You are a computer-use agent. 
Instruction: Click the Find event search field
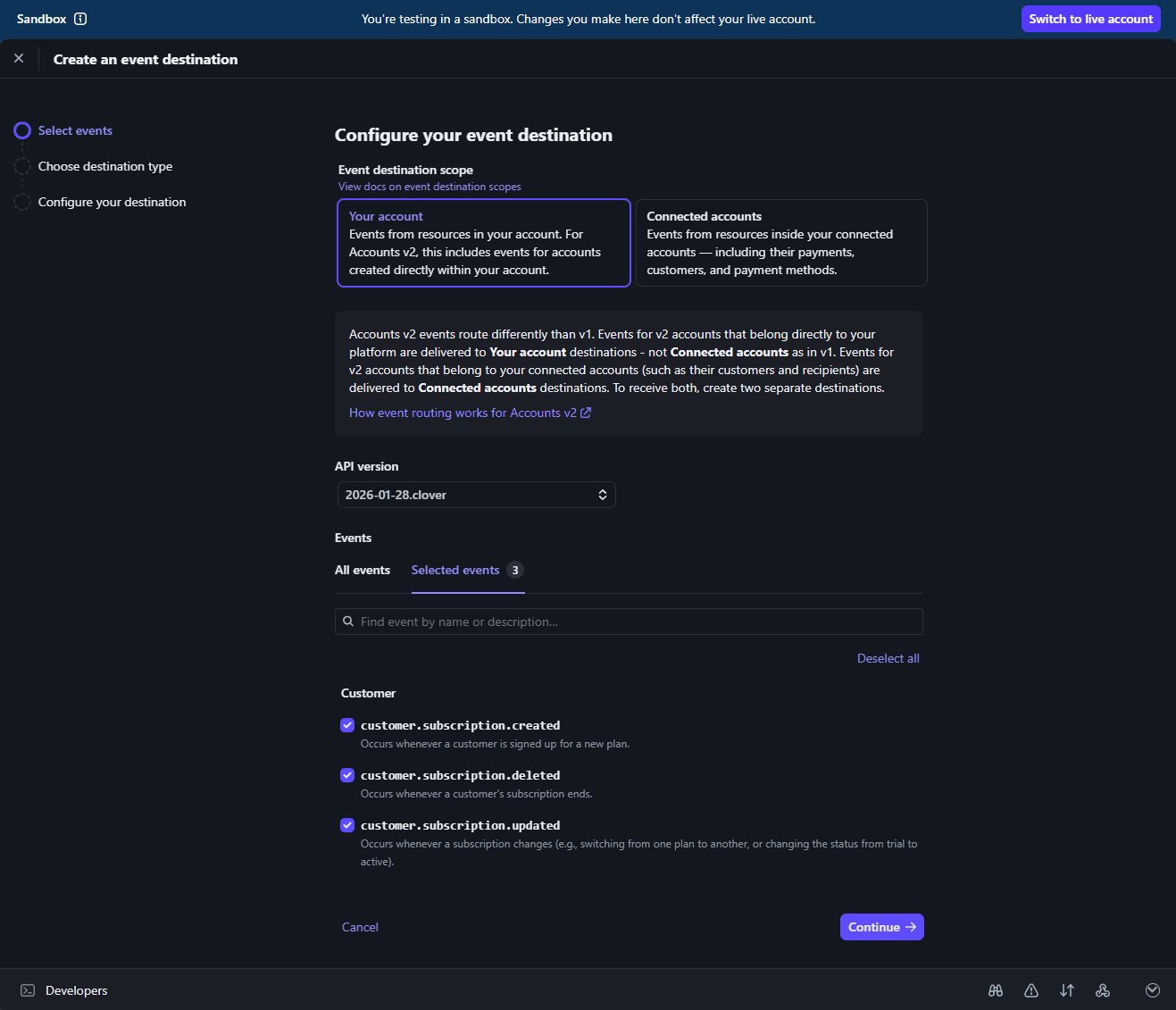[629, 622]
